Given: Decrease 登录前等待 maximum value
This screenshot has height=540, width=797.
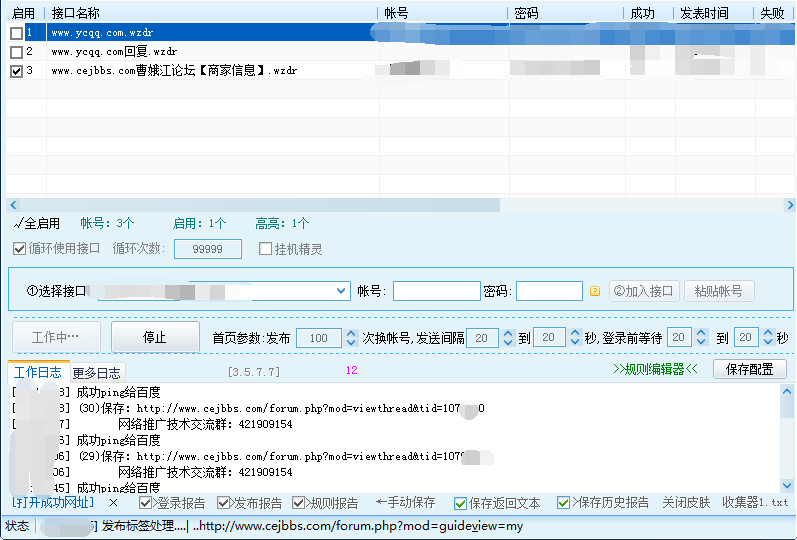Looking at the screenshot, I should tap(768, 342).
